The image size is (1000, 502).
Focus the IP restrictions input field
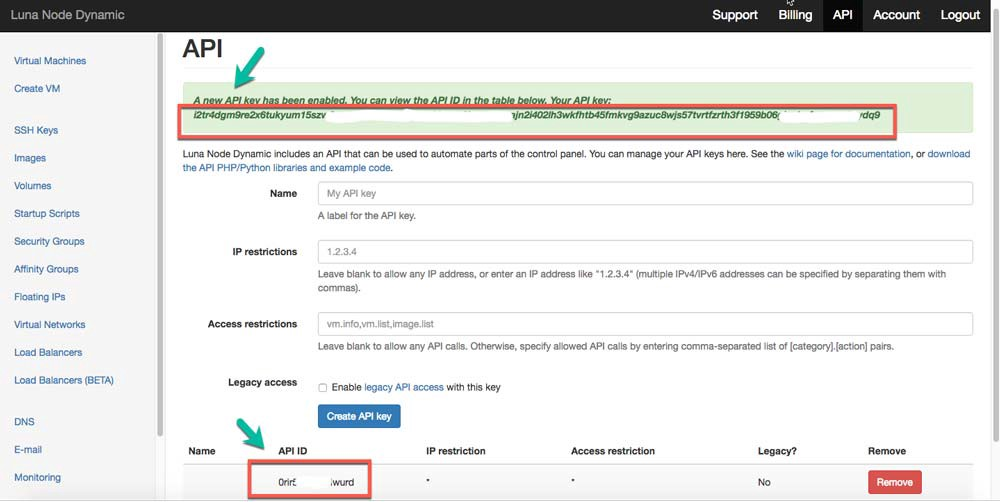645,251
